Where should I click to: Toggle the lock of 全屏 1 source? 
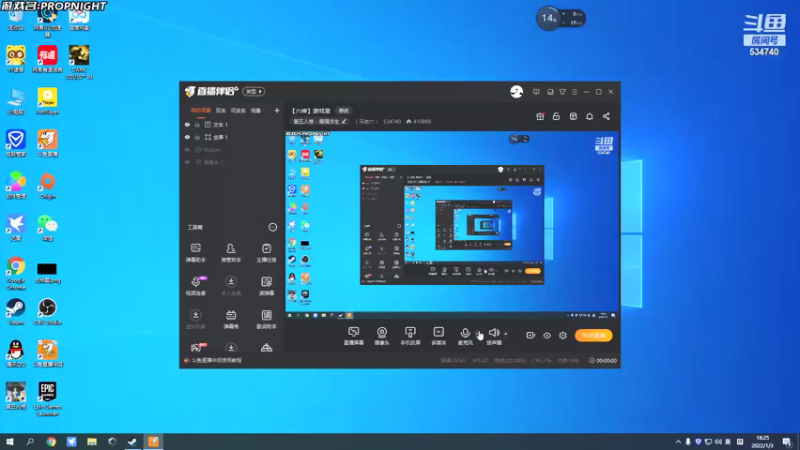(x=197, y=137)
